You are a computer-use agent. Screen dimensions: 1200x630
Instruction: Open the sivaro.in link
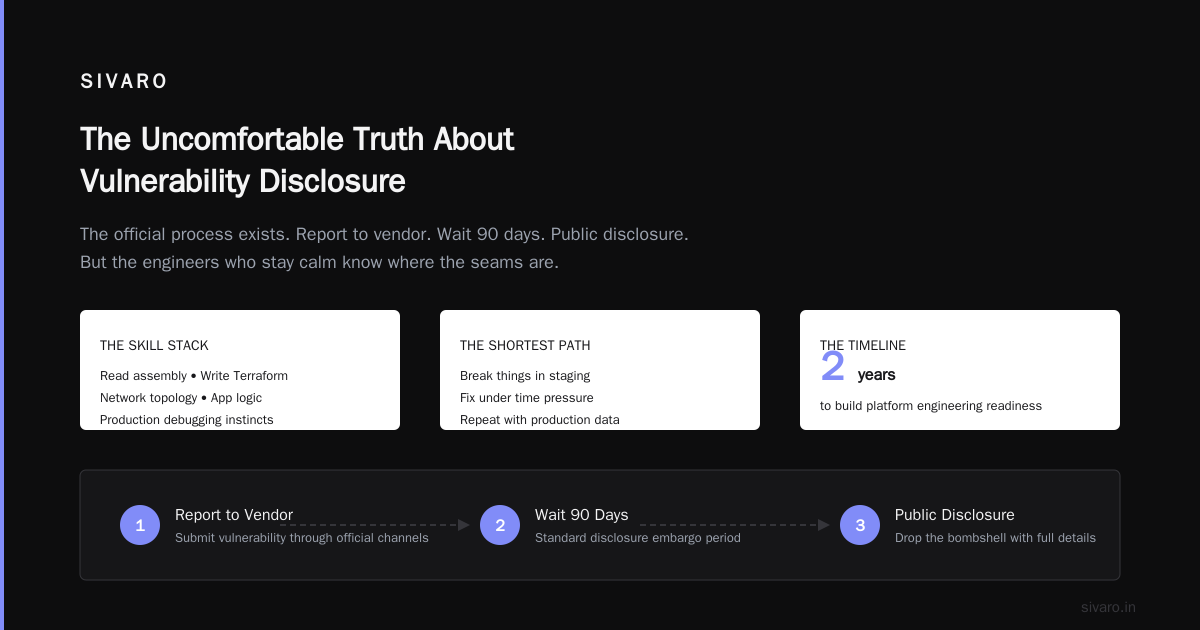pos(1108,608)
